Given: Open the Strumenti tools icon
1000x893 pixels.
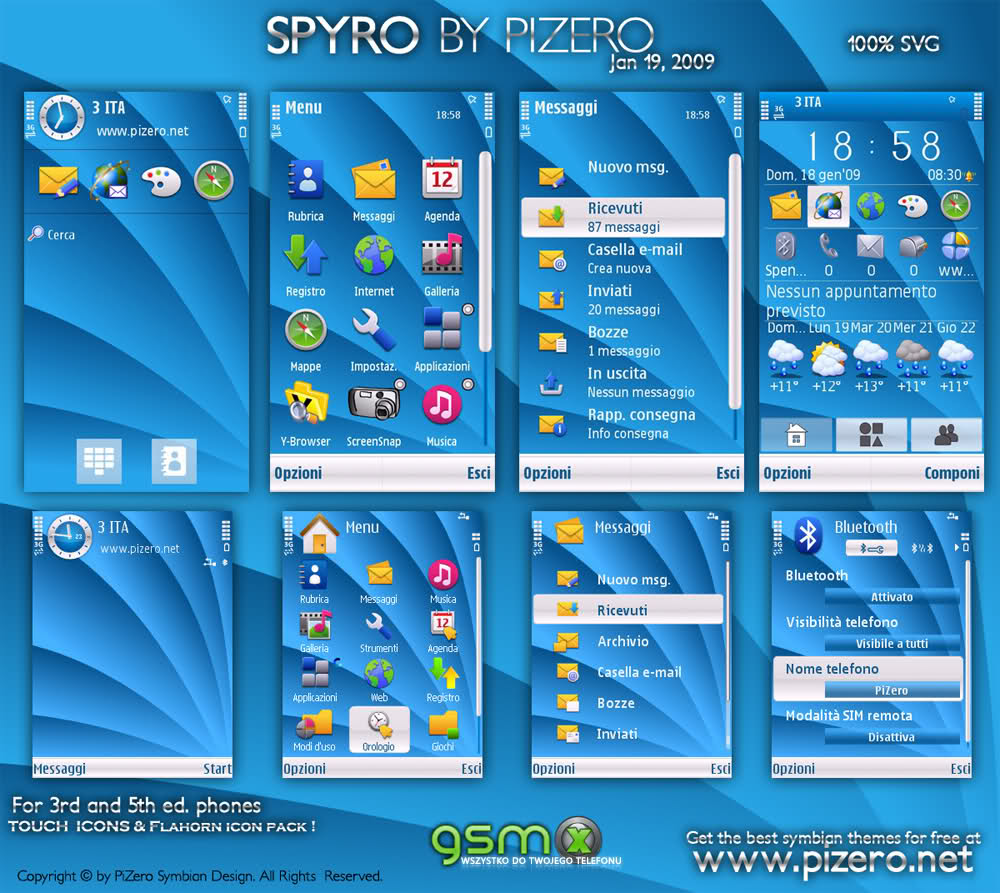Looking at the screenshot, I should [x=379, y=630].
